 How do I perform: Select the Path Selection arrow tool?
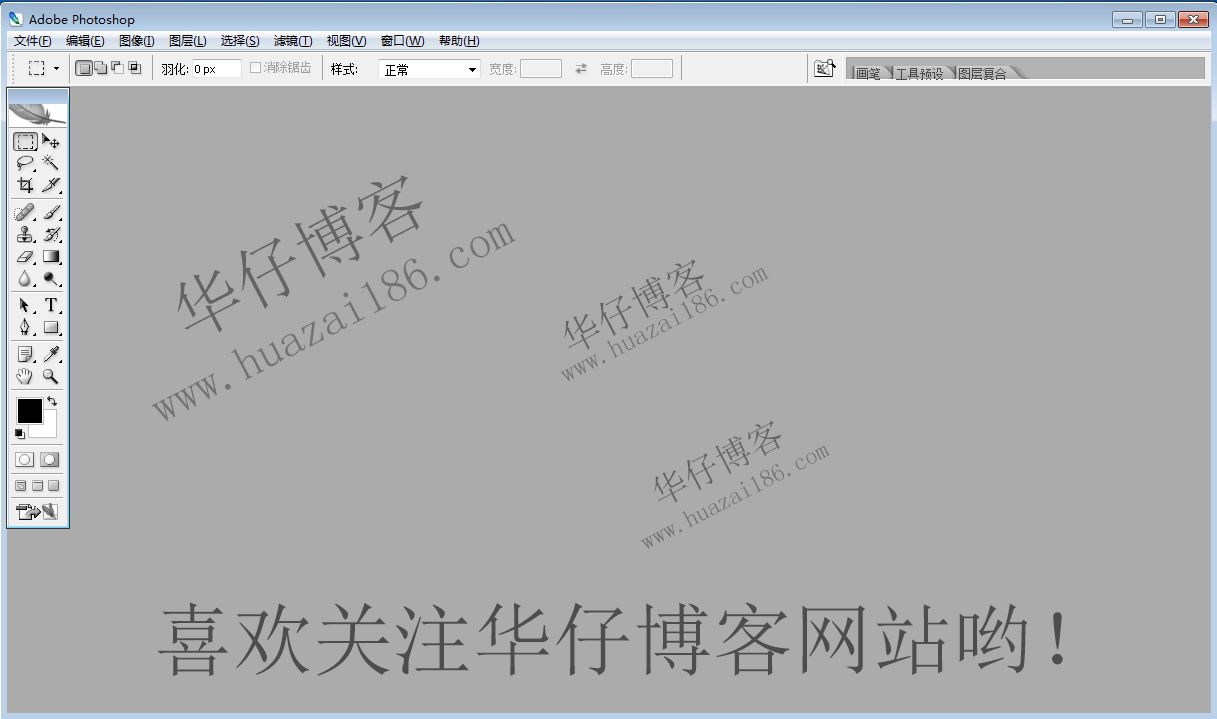pyautogui.click(x=25, y=305)
